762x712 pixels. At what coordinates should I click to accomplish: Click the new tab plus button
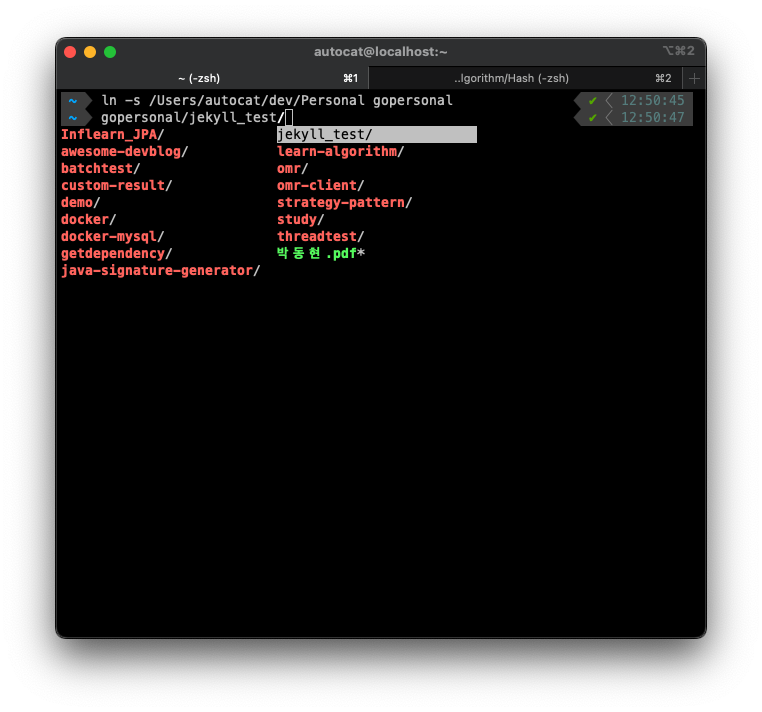click(694, 78)
